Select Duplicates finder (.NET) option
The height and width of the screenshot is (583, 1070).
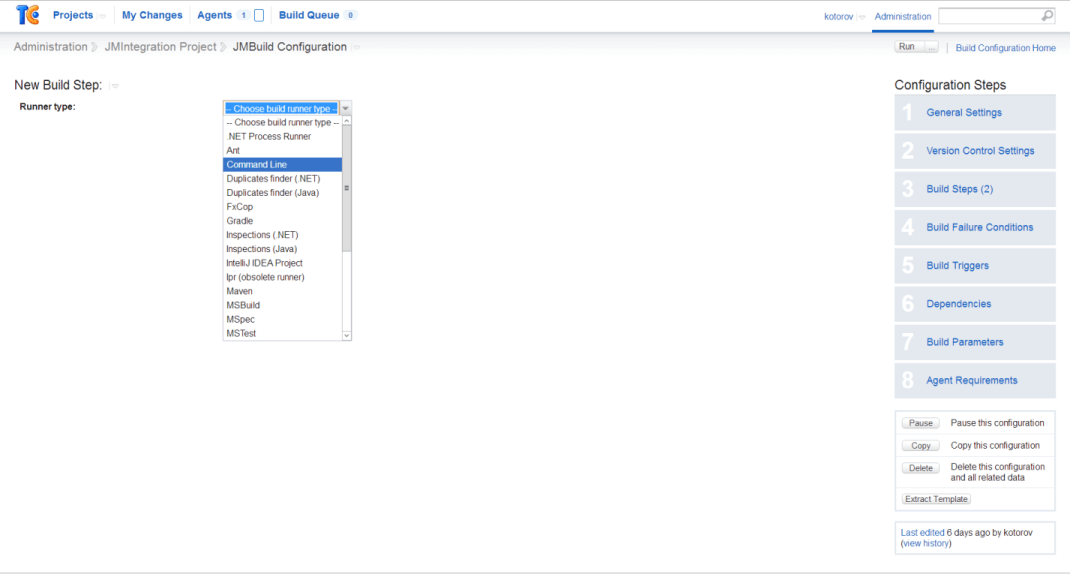(283, 179)
